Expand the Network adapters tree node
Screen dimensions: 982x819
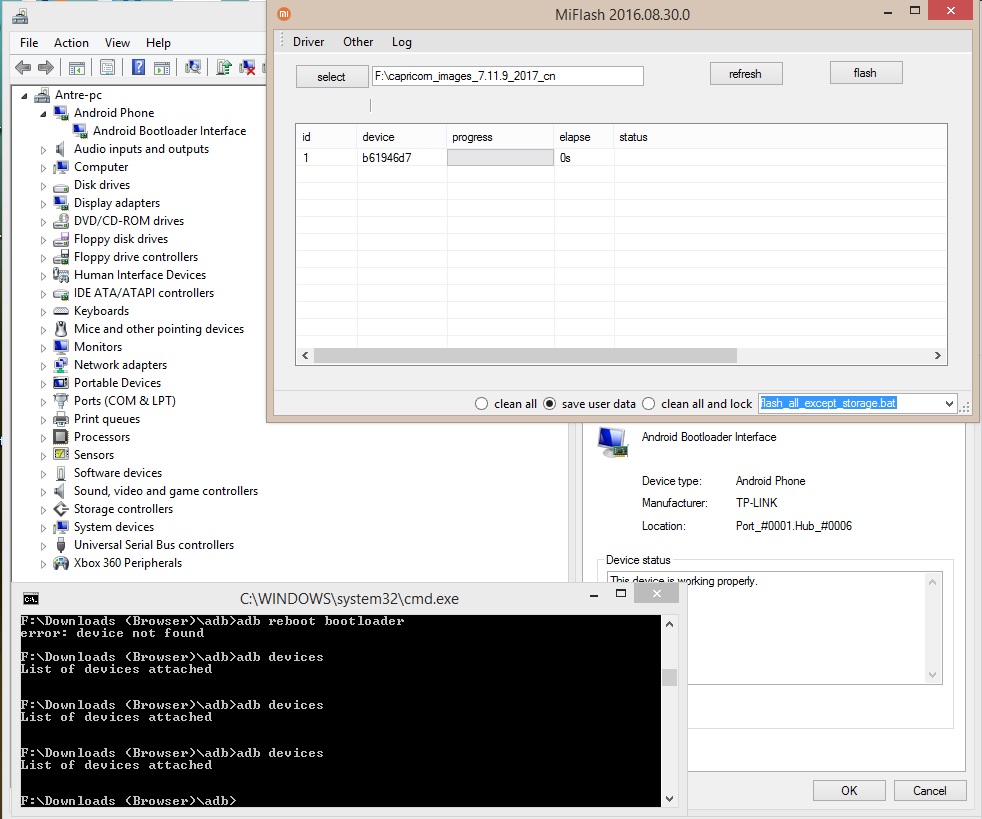(43, 366)
